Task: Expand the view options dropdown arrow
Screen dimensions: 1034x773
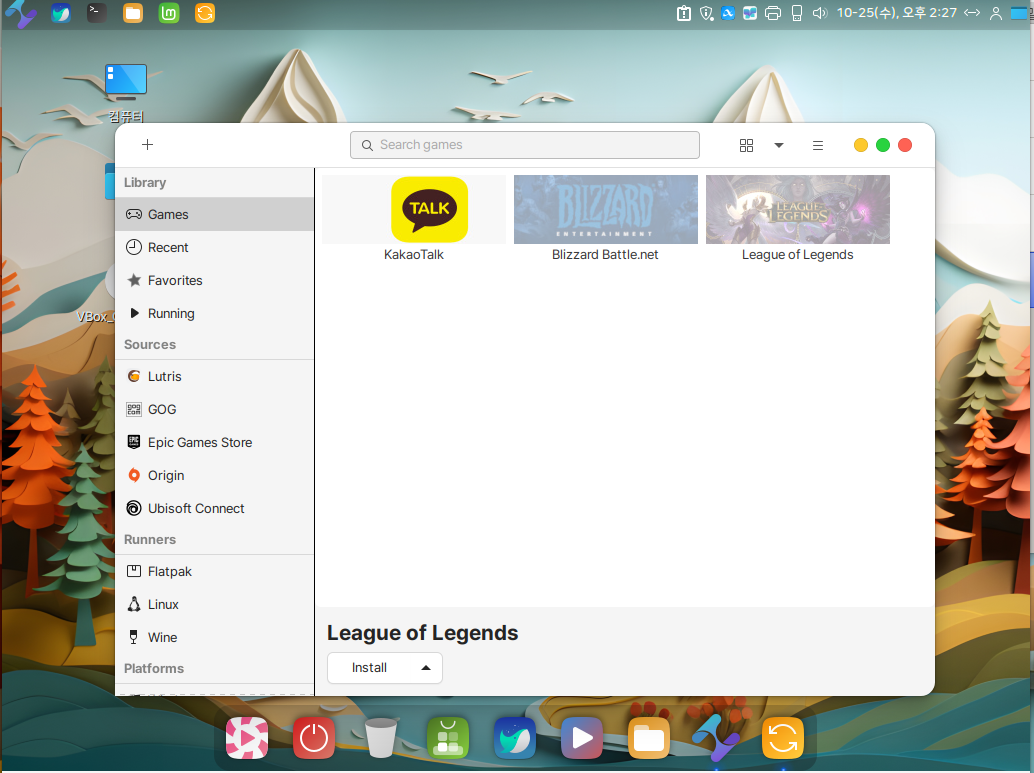Action: (x=779, y=145)
